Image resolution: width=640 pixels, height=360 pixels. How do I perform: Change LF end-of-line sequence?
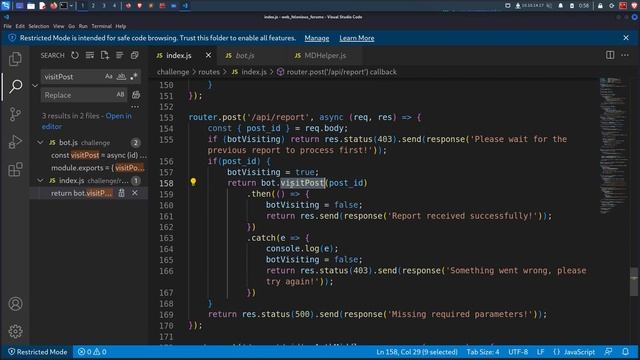tap(540, 352)
